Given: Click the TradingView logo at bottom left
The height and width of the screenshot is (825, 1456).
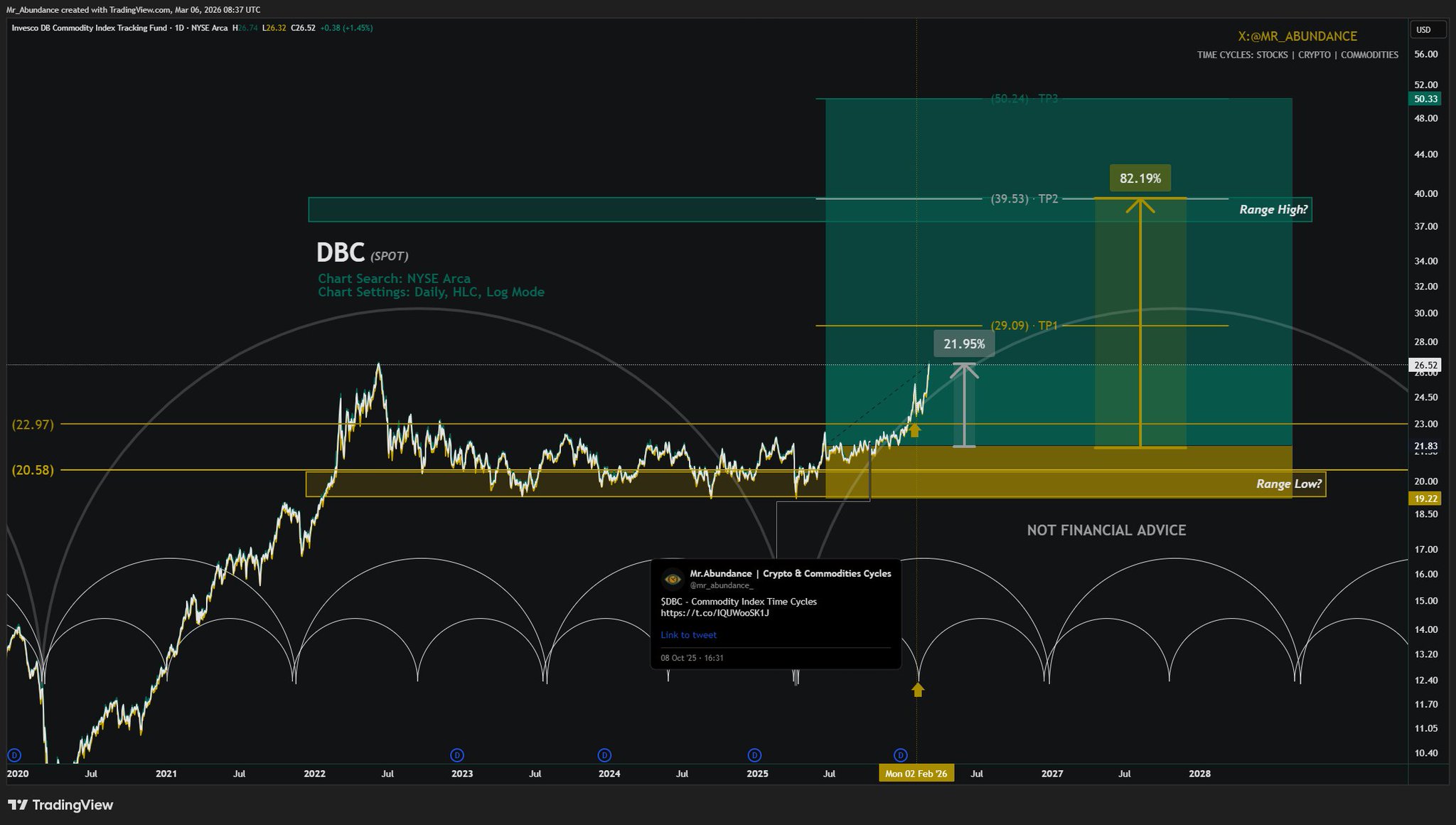Looking at the screenshot, I should coord(60,805).
